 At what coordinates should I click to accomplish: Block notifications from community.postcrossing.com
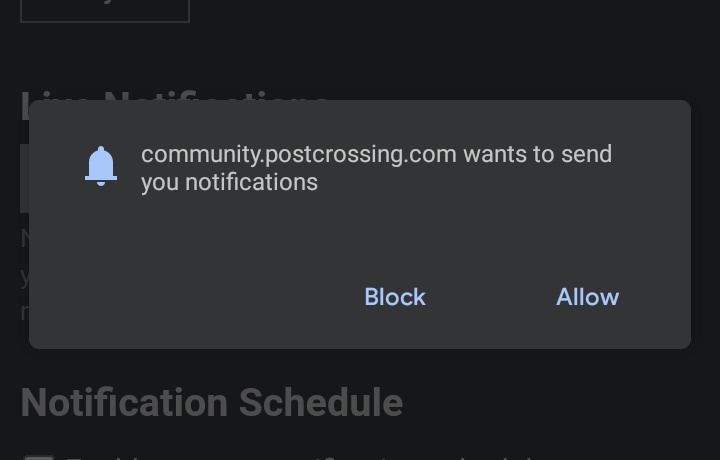395,297
